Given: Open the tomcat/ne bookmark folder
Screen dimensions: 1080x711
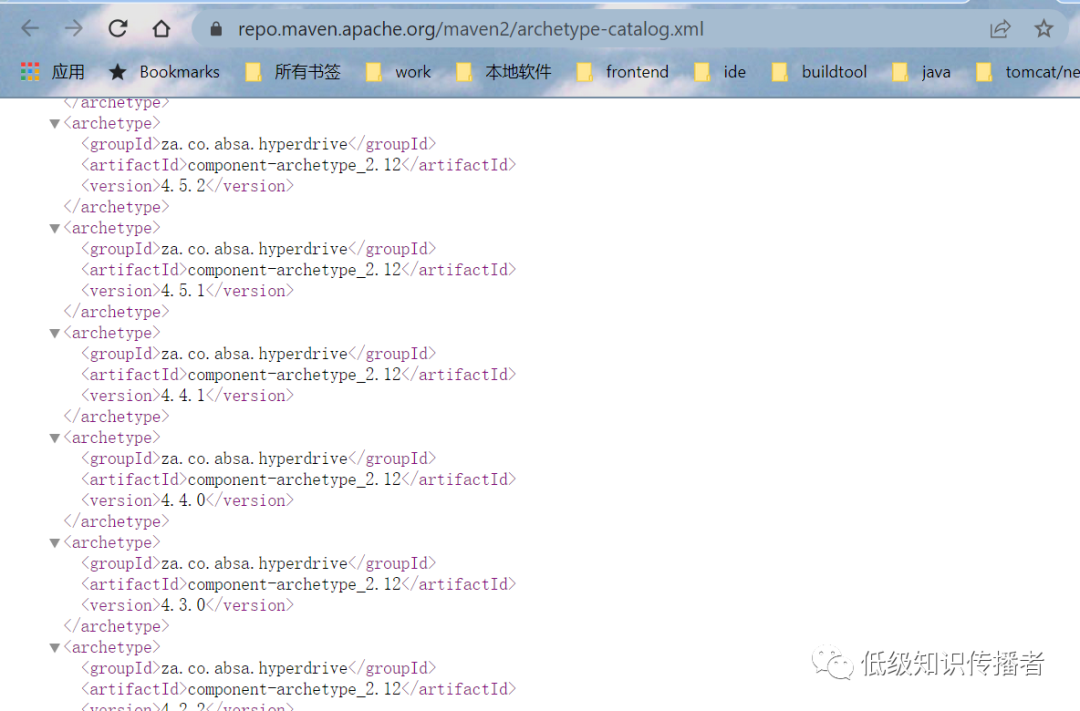Looking at the screenshot, I should pos(1028,72).
